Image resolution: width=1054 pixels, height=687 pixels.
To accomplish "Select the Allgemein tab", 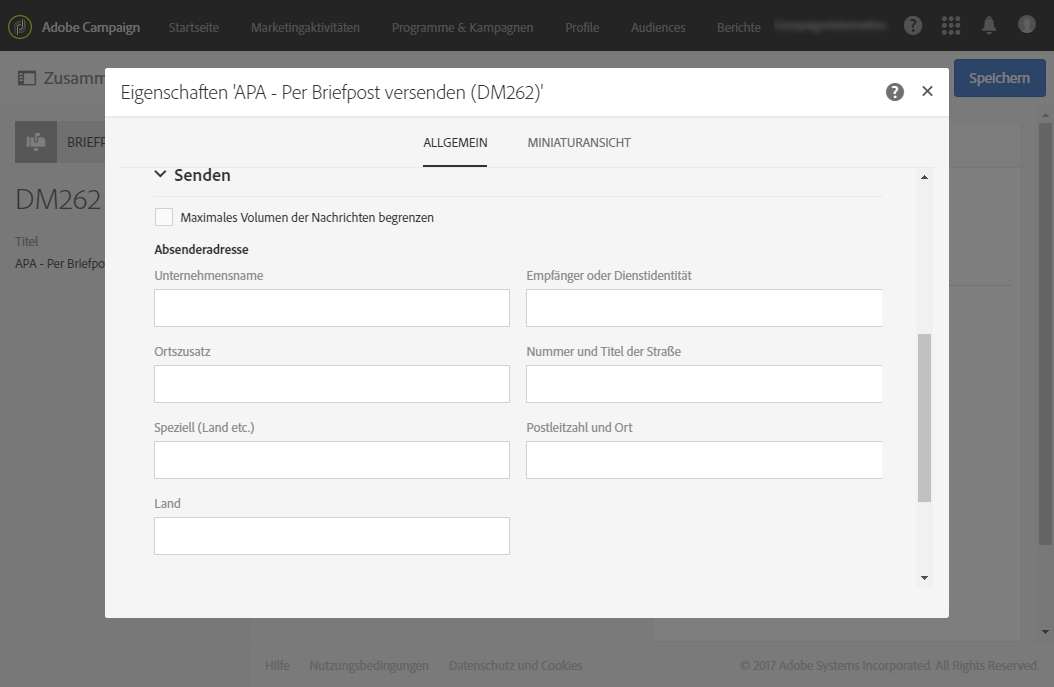I will pyautogui.click(x=455, y=143).
